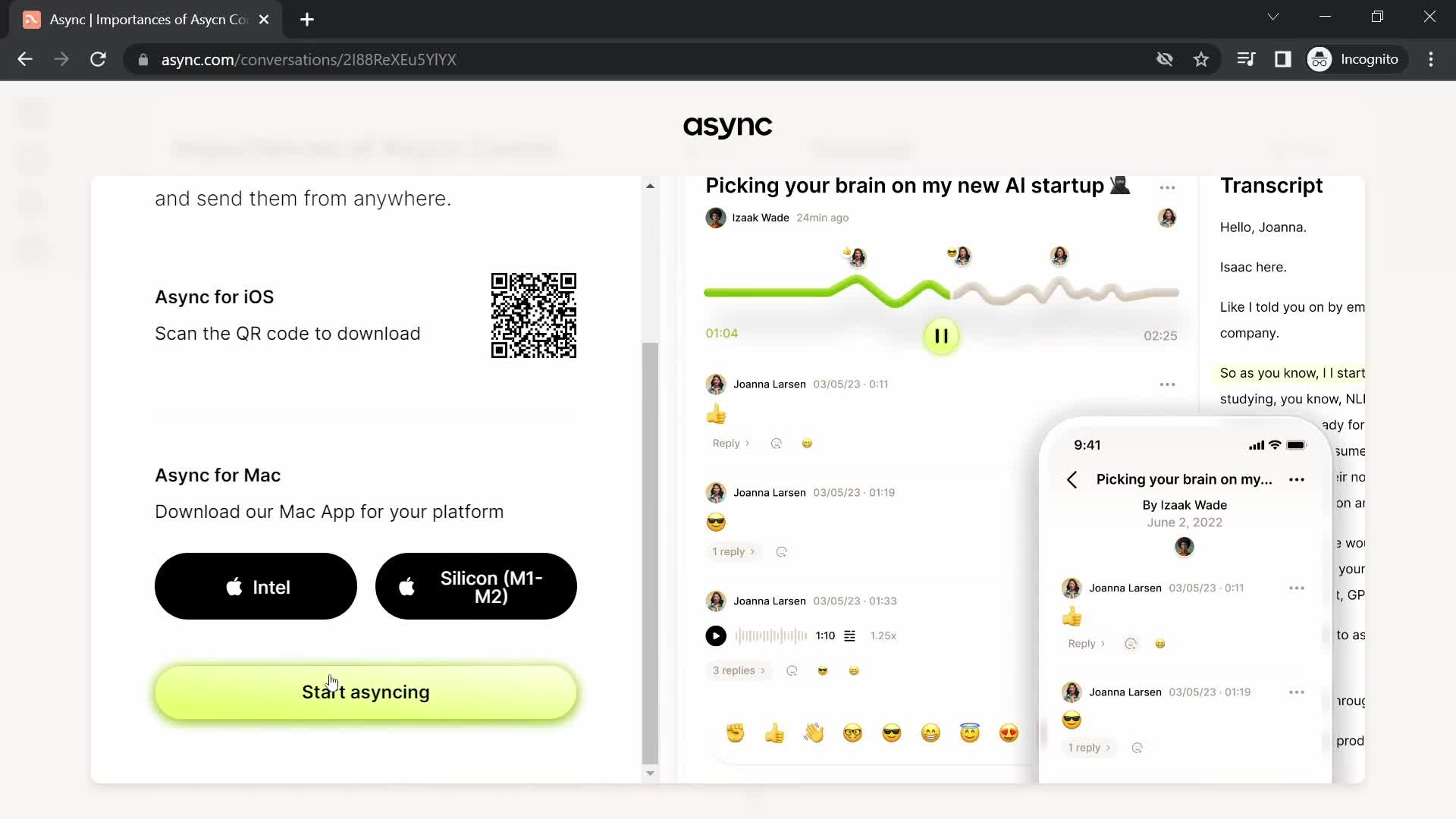Toggle the smiley face emoji reaction

click(932, 732)
